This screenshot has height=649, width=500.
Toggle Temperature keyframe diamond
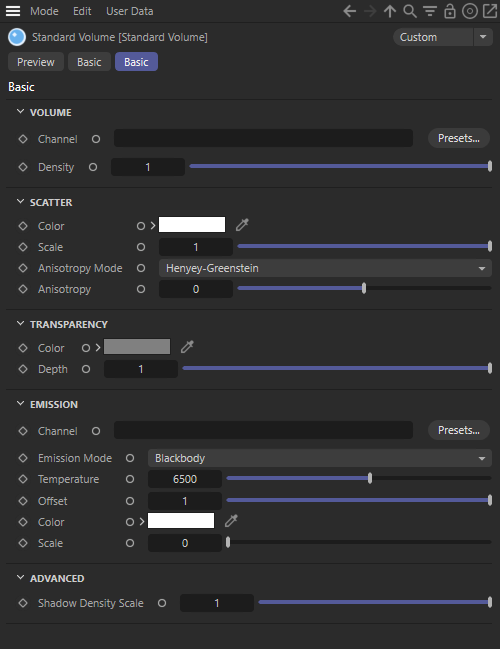pos(23,479)
